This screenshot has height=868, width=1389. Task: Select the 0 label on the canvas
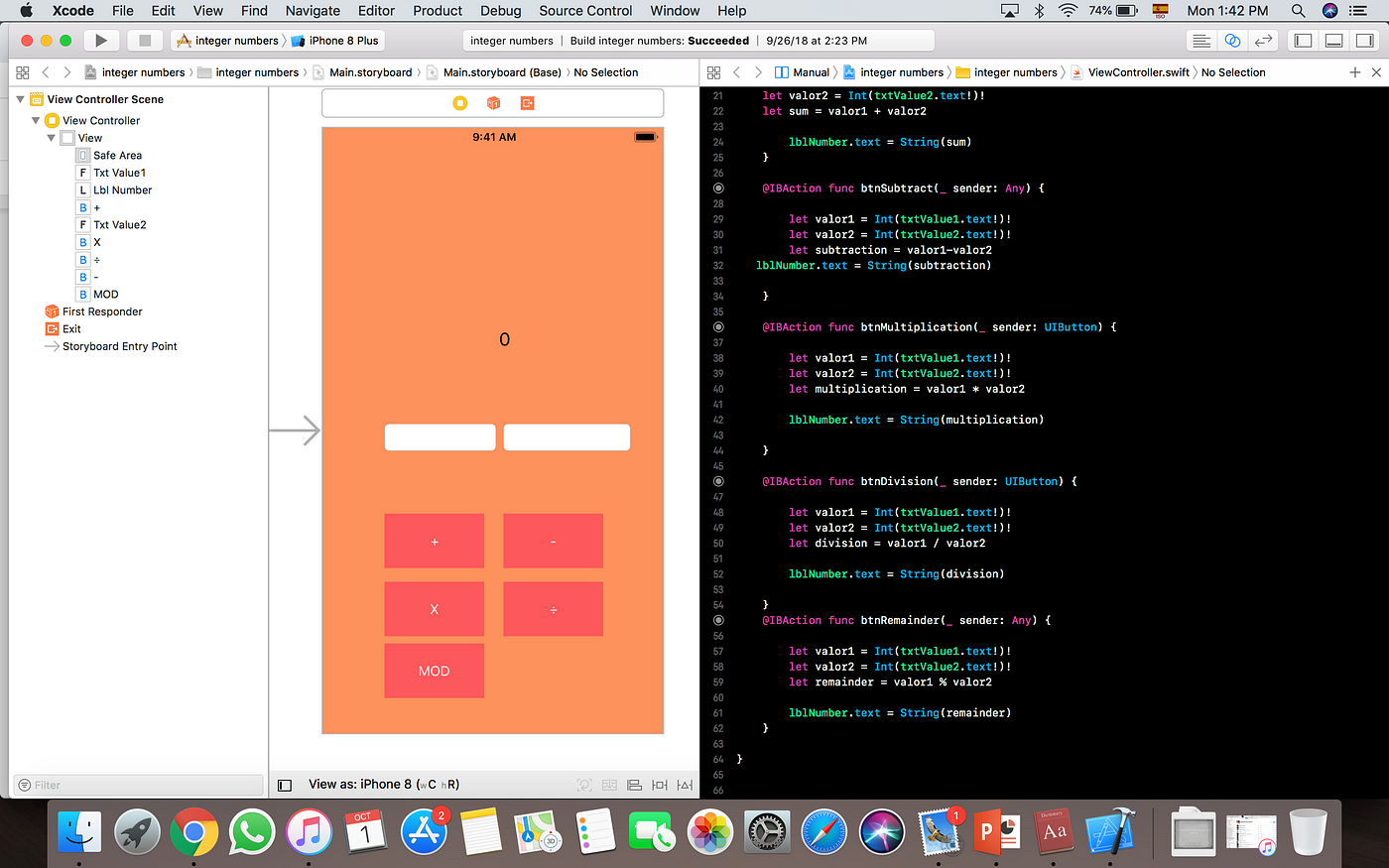pos(504,339)
